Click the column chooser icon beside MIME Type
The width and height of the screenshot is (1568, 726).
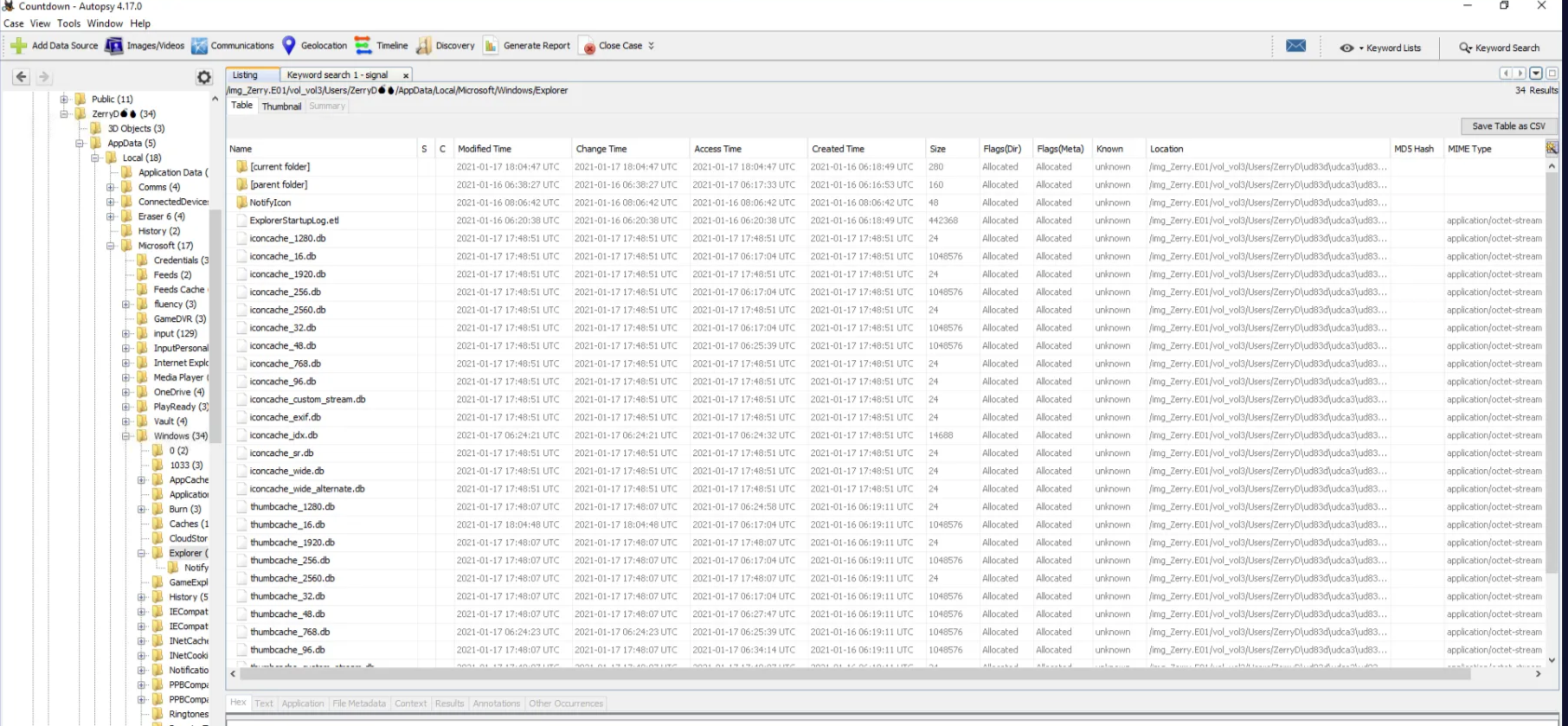(x=1552, y=149)
